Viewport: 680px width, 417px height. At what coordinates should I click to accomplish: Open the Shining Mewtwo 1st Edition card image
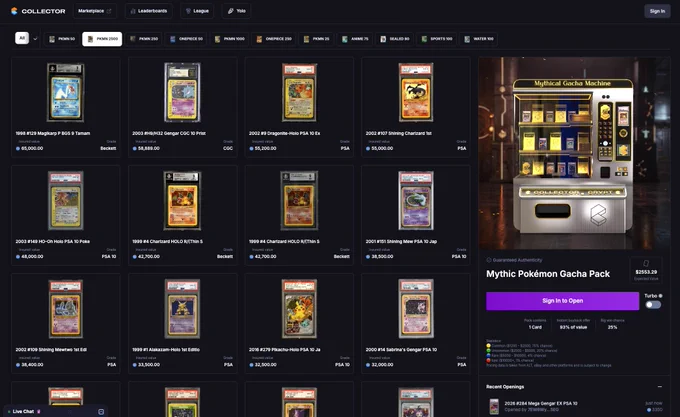pyautogui.click(x=65, y=309)
